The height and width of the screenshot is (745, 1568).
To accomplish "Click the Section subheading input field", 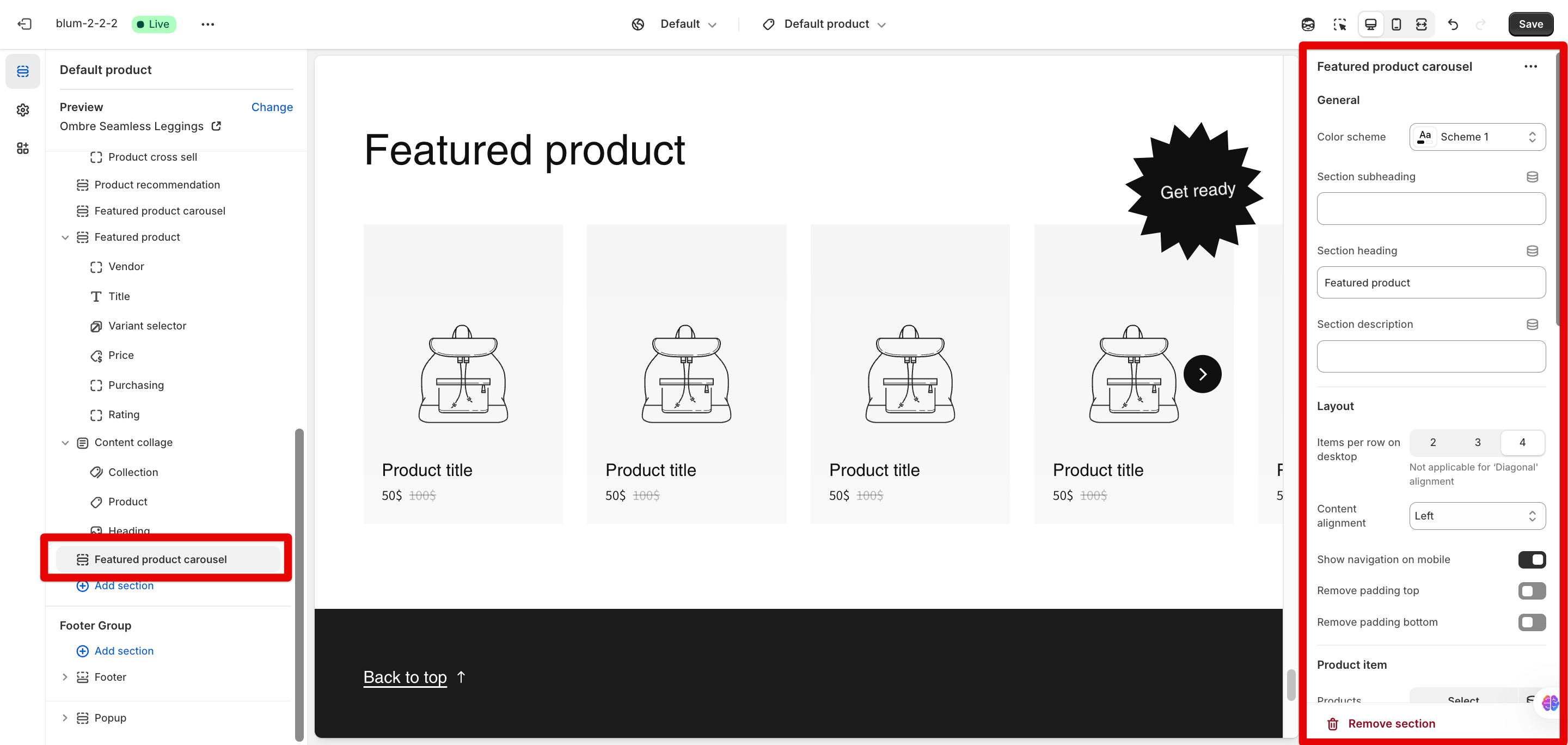I will [1430, 209].
